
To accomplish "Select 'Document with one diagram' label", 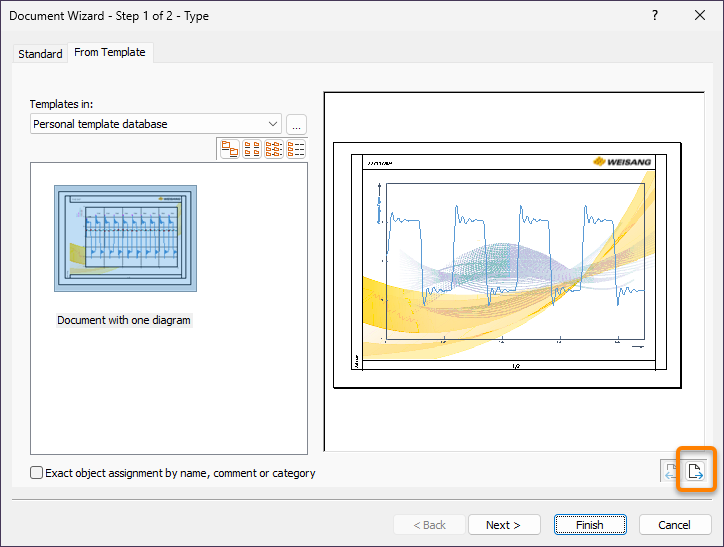I will tap(124, 321).
